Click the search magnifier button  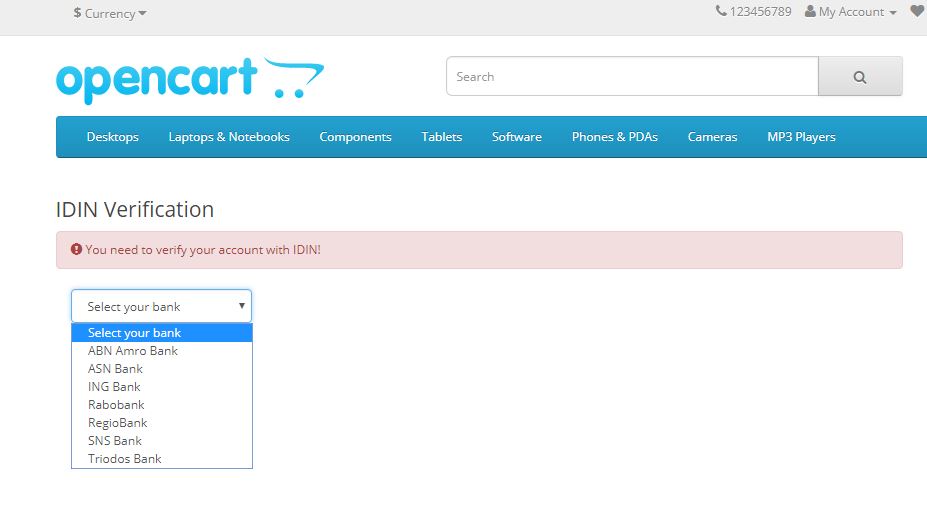click(x=860, y=76)
